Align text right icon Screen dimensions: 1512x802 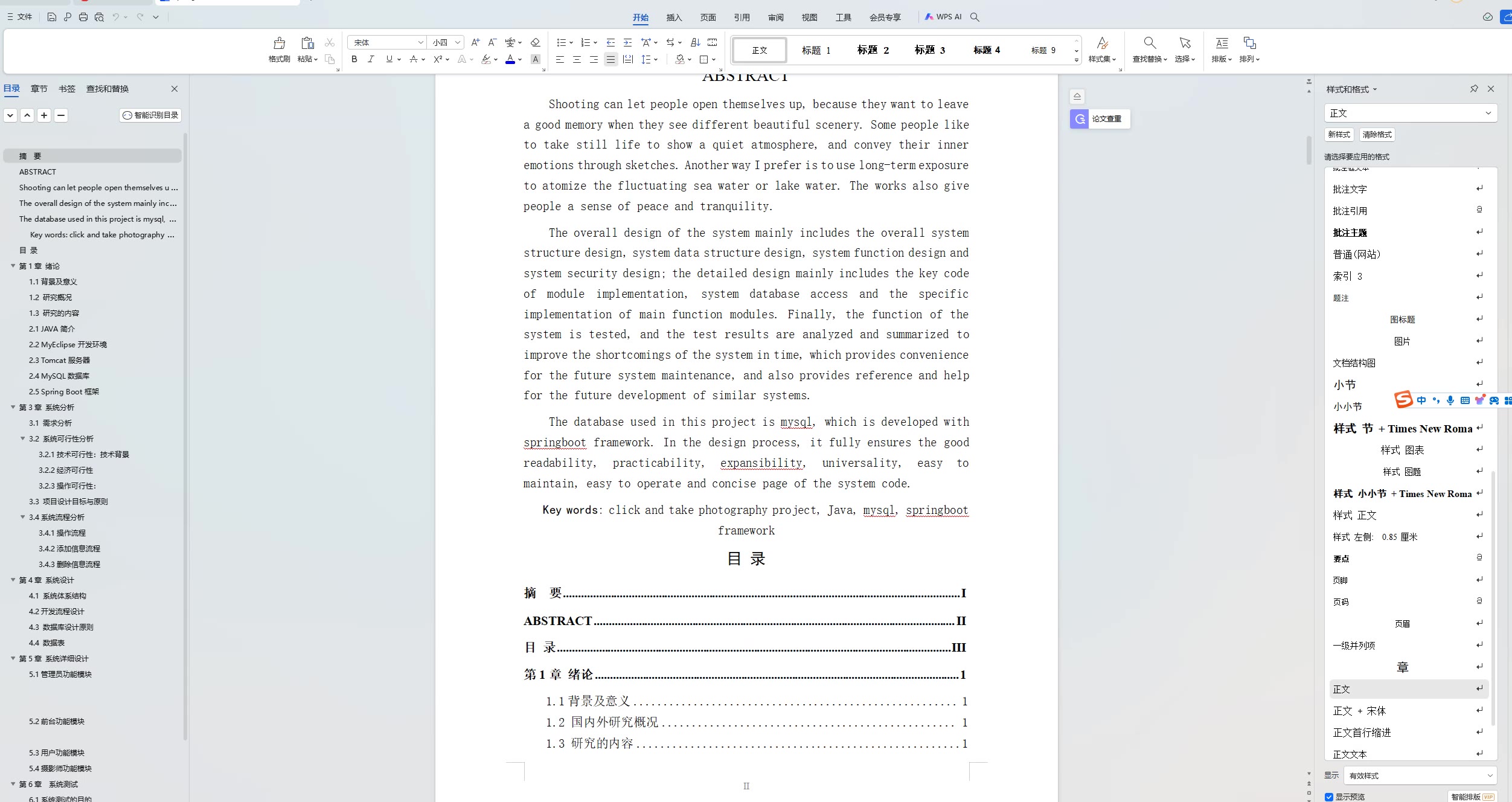pos(594,59)
